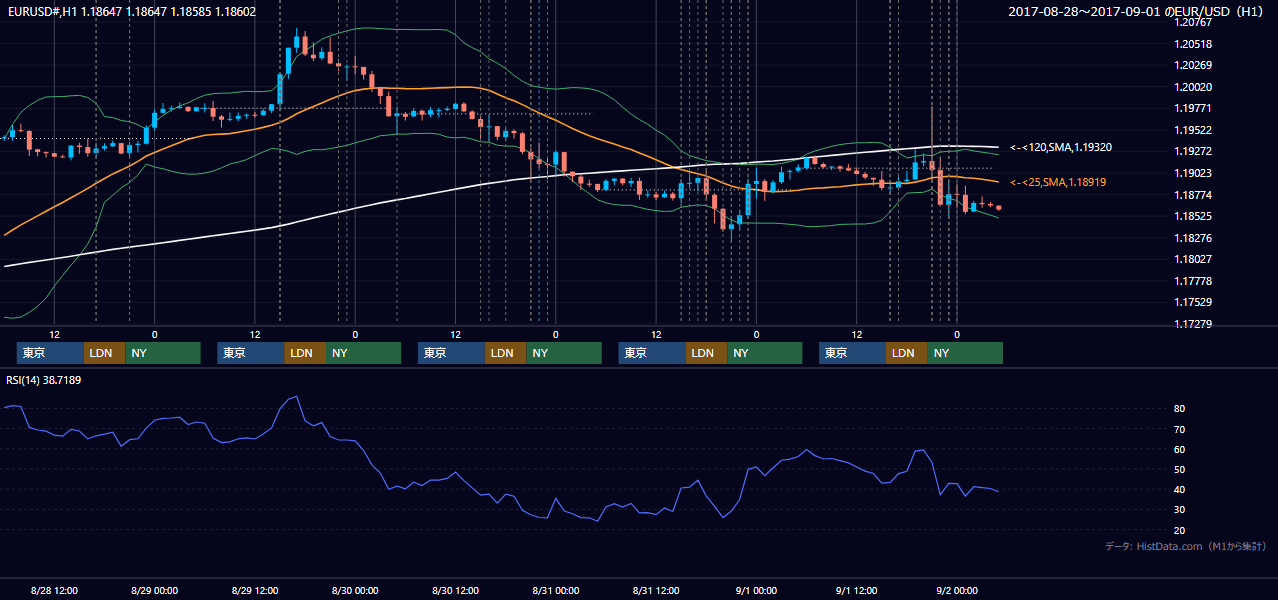
Task: Select the 8/29 00:00 date label
Action: click(154, 591)
